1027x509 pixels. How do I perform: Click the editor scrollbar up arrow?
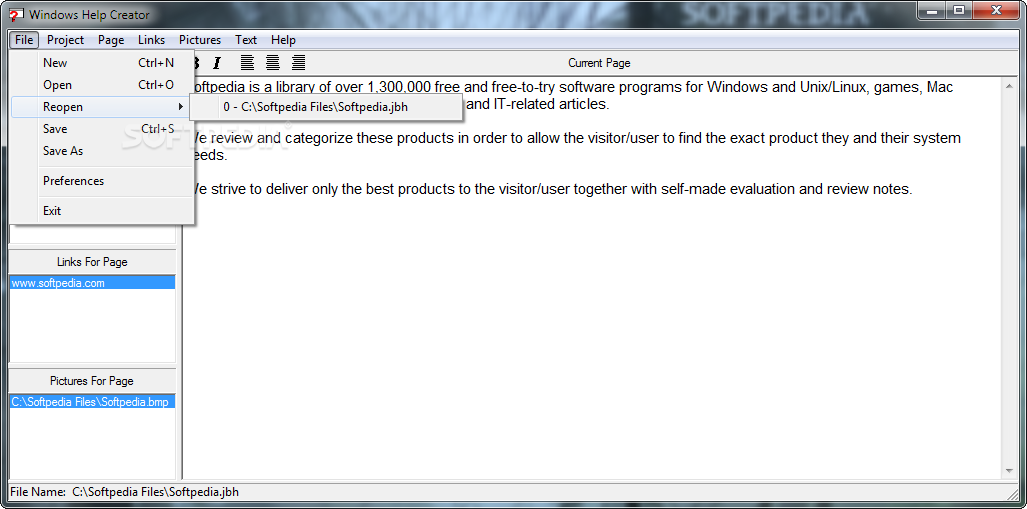coord(1009,85)
